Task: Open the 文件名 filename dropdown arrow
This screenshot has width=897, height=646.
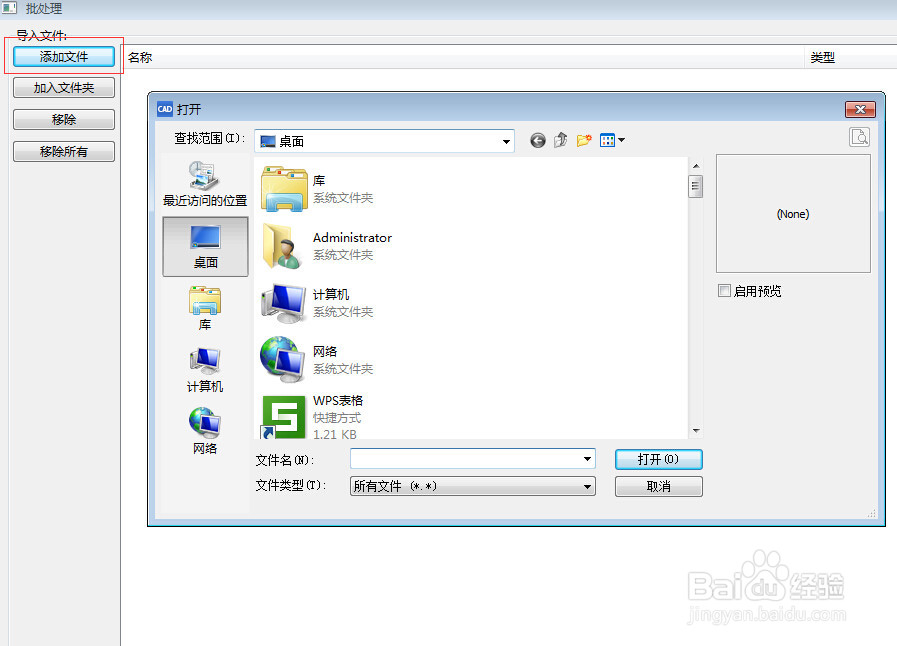Action: [x=587, y=458]
